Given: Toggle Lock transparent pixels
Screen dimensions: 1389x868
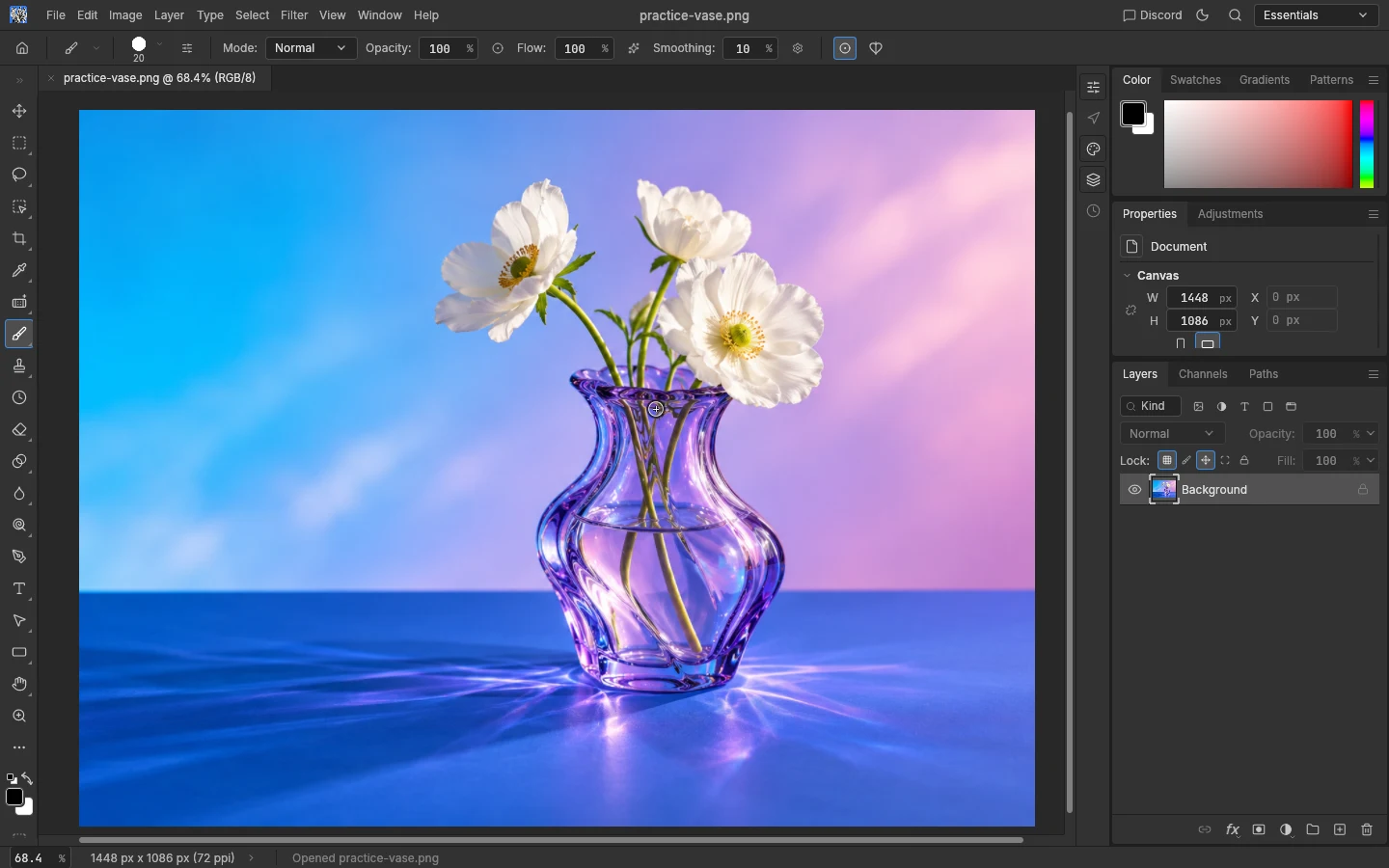Looking at the screenshot, I should (x=1167, y=460).
